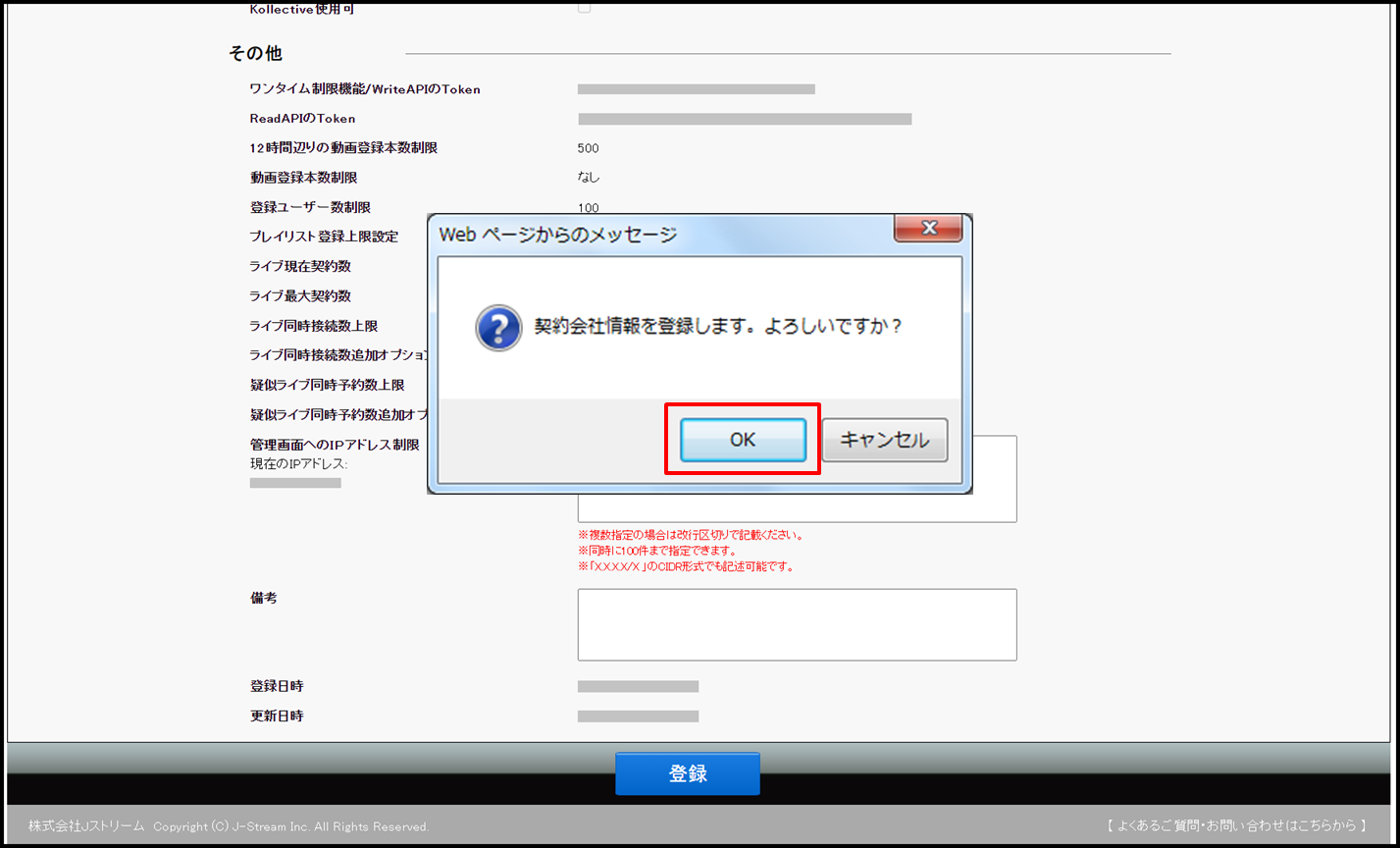Click the blue 登録 button
The image size is (1400, 848).
687,773
